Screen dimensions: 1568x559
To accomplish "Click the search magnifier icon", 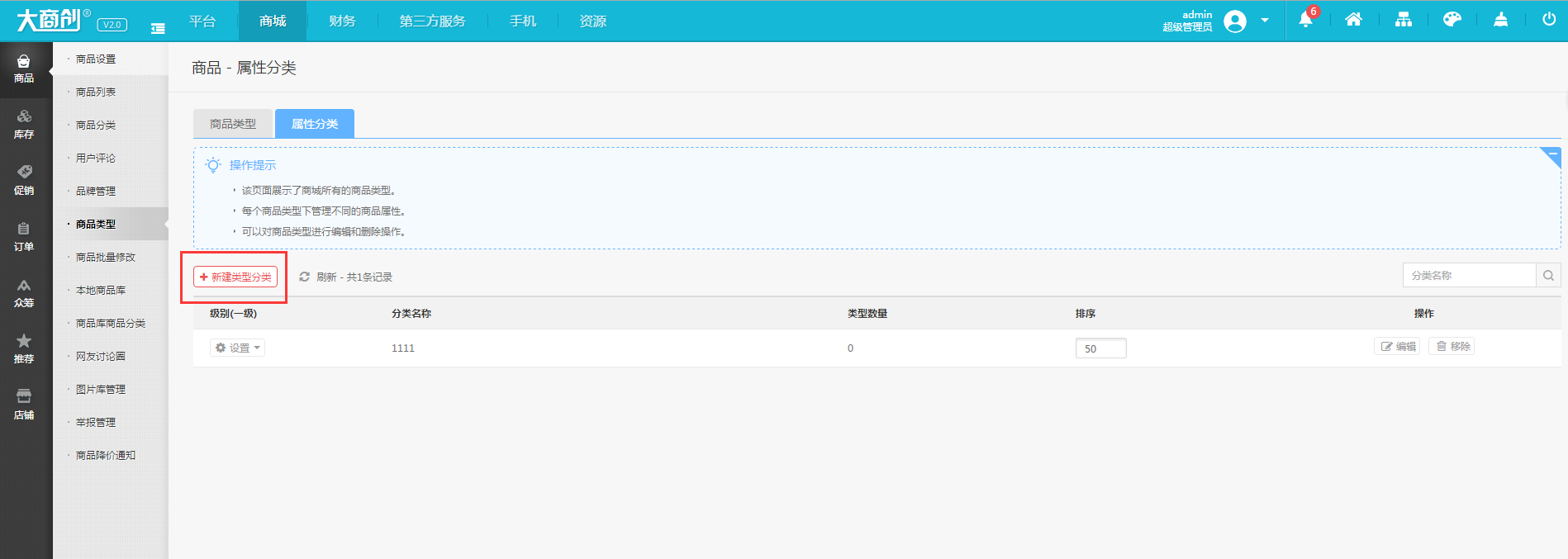I will pos(1548,276).
